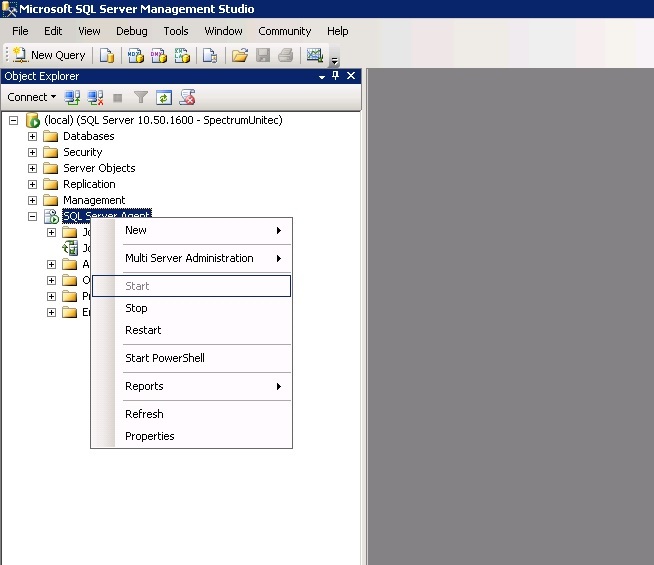Choose Refresh from the context menu
Image resolution: width=654 pixels, height=565 pixels.
(x=191, y=414)
